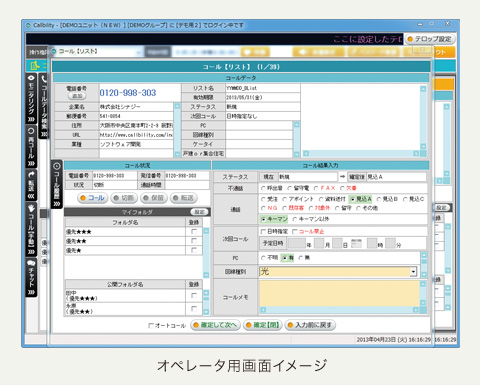Click the 確定して次へ button
The image size is (480, 385).
point(215,325)
